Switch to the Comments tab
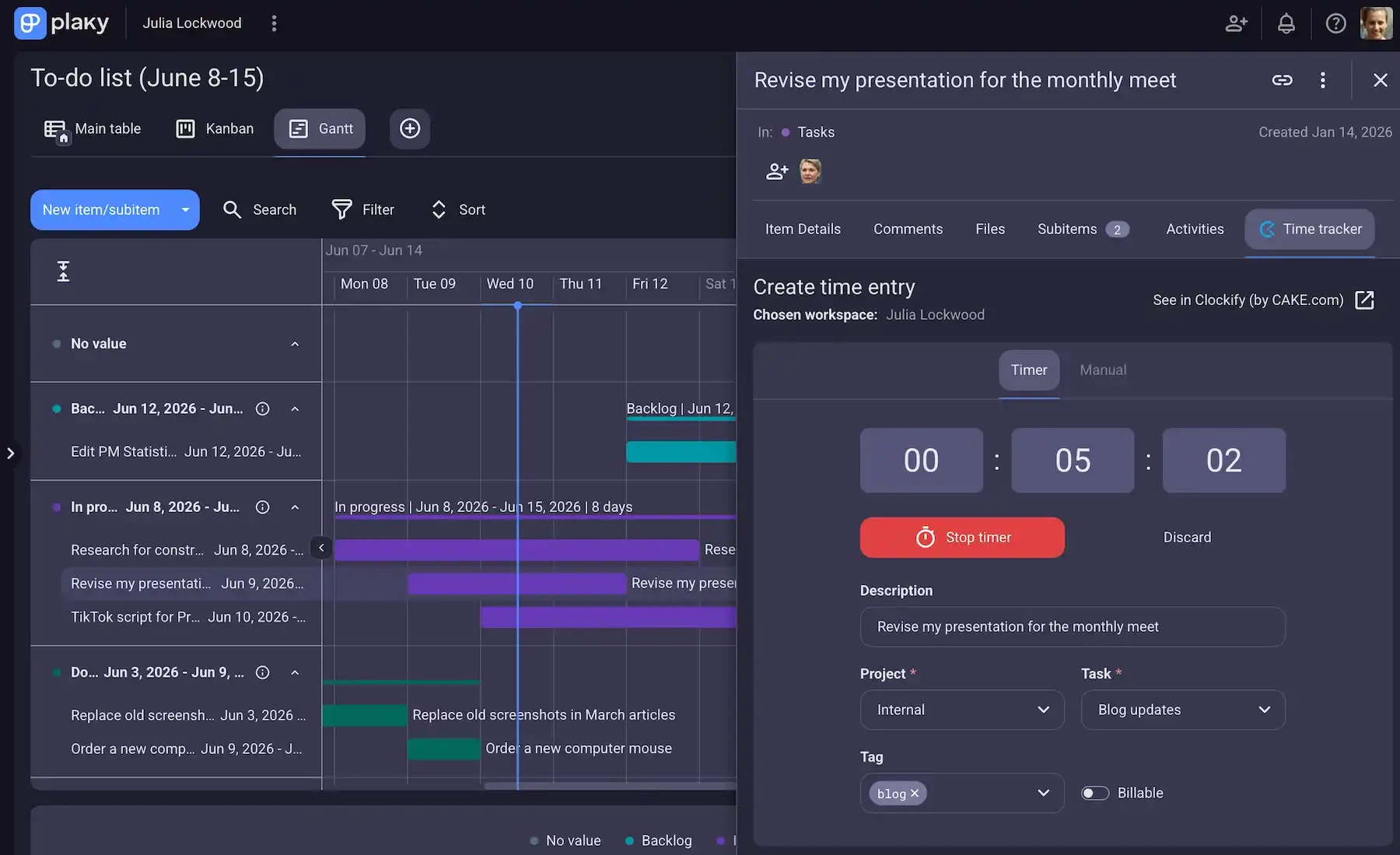Viewport: 1400px width, 855px height. [908, 229]
